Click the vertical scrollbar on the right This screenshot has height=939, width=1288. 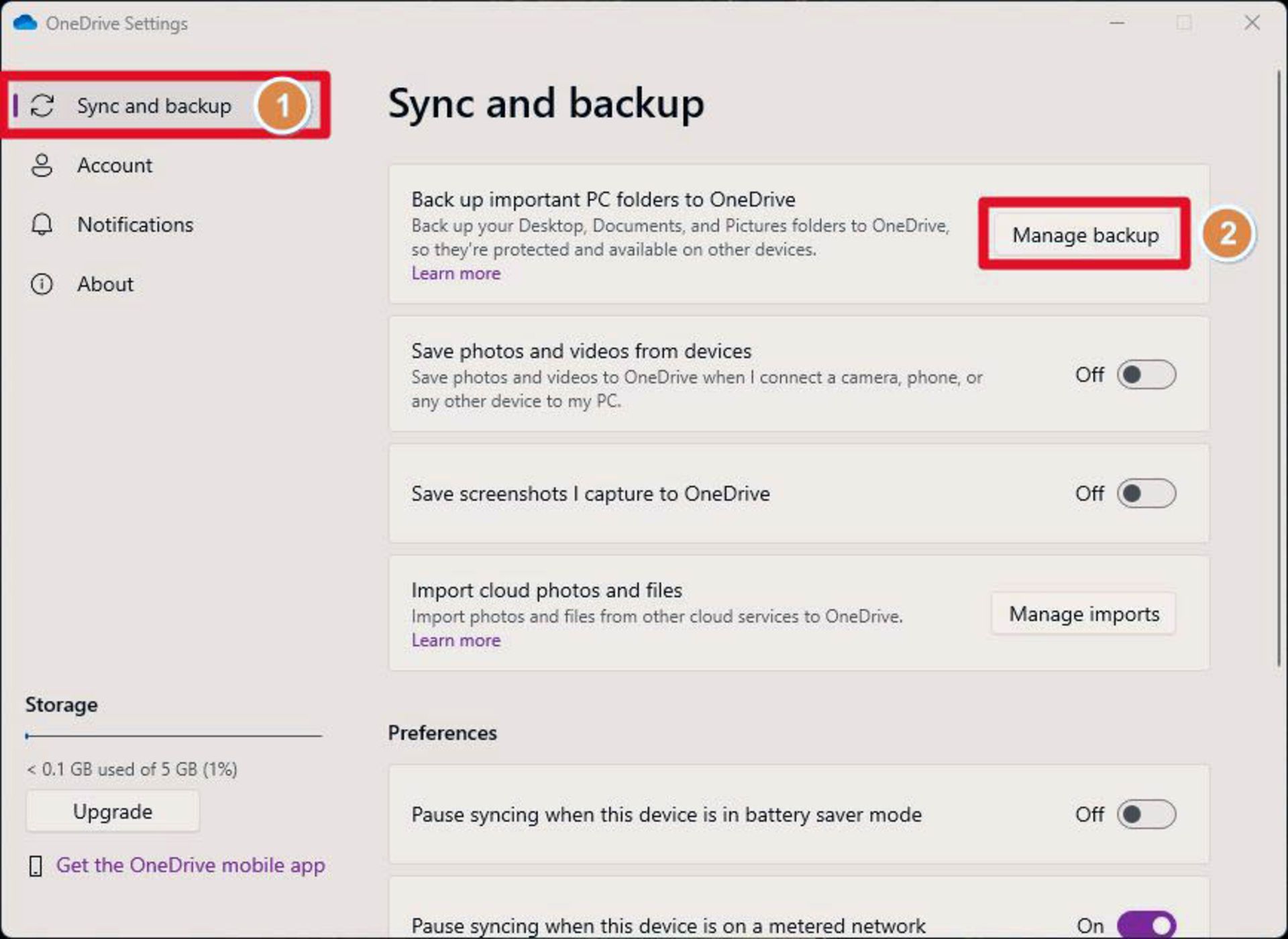[x=1279, y=369]
